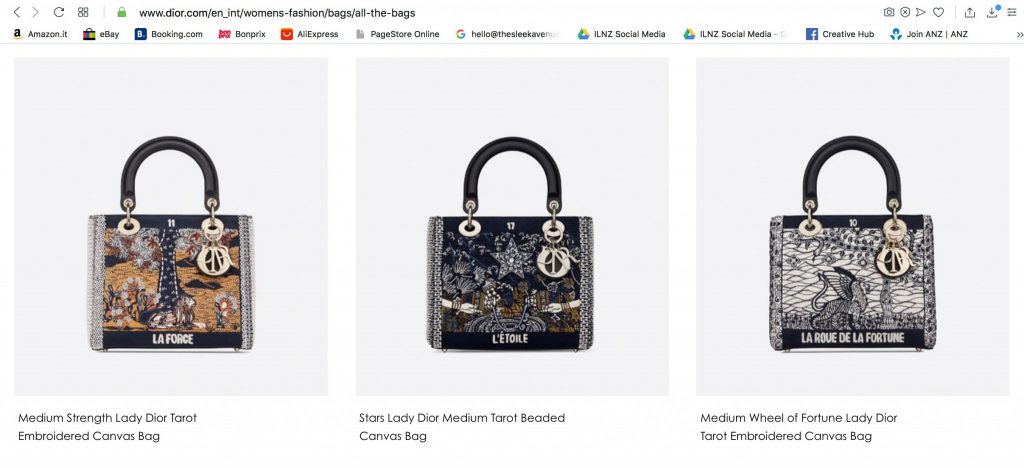Open the downloads icon
The width and height of the screenshot is (1024, 468).
(992, 13)
